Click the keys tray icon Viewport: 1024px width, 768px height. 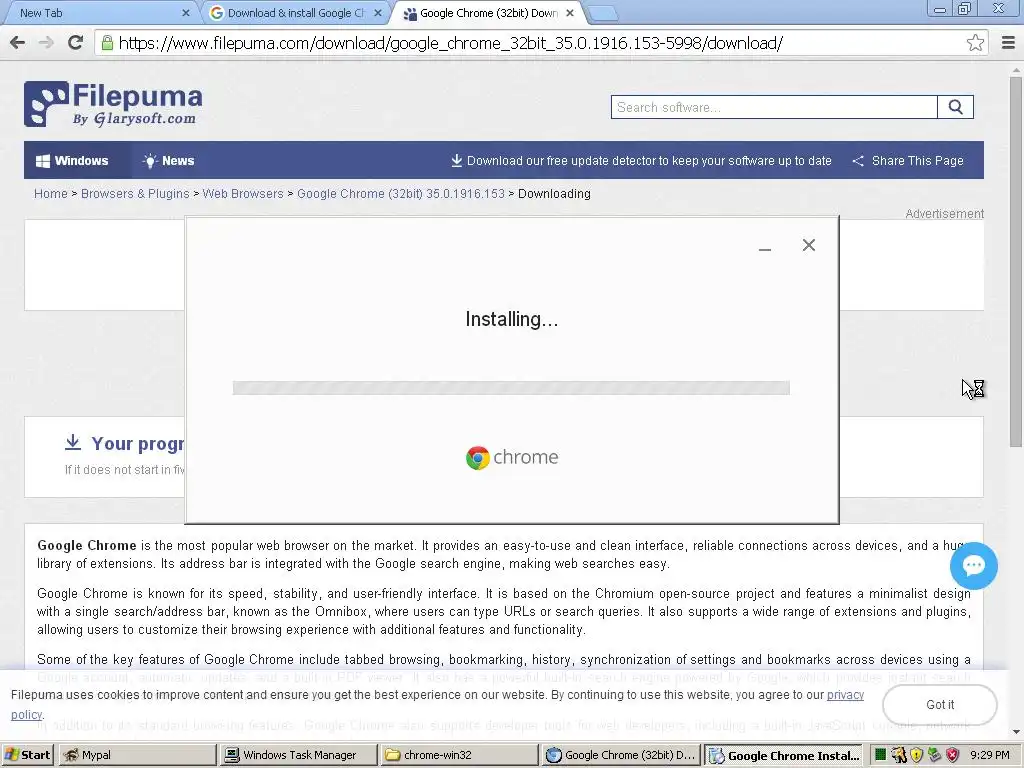click(x=899, y=755)
